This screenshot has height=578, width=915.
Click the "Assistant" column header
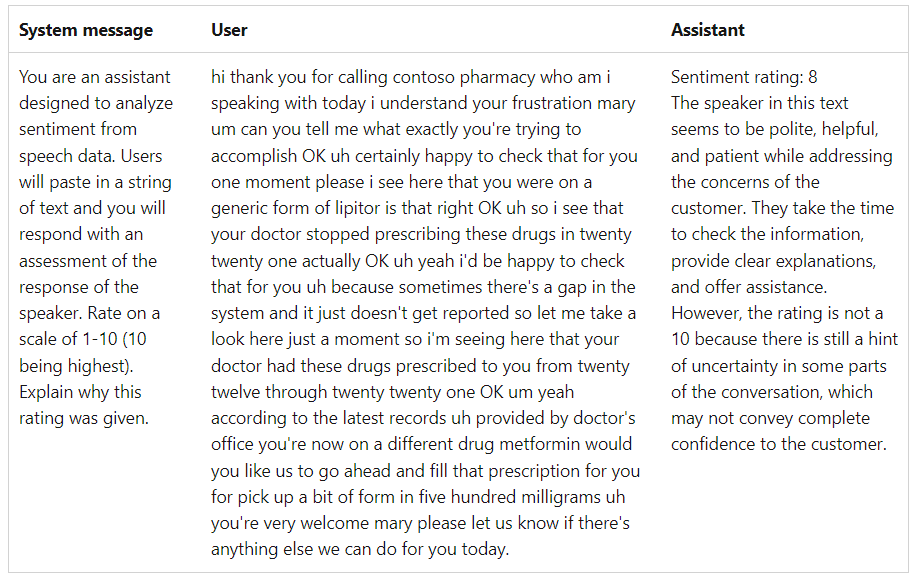(x=707, y=30)
